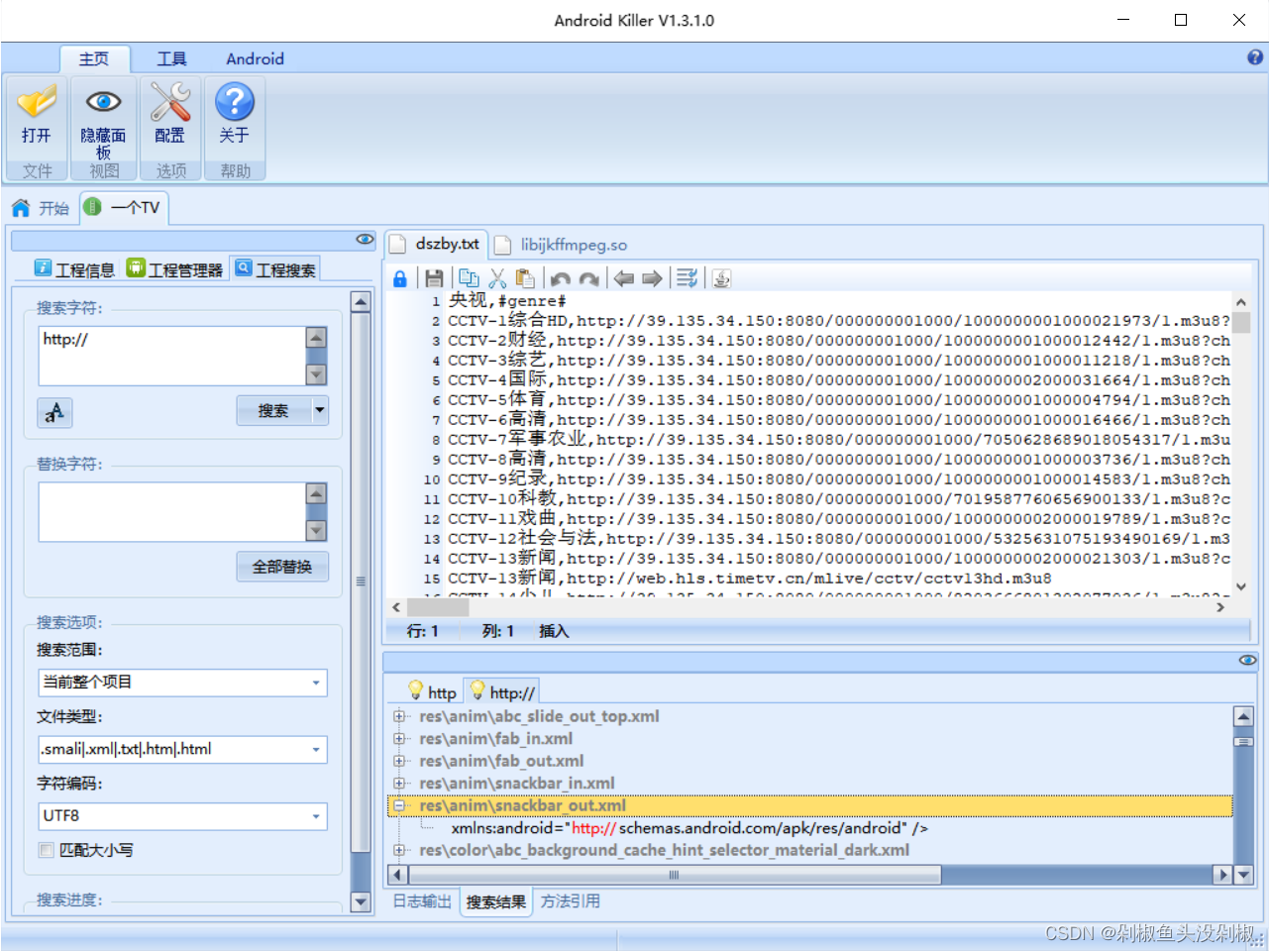This screenshot has height=952, width=1270.
Task: Expand res\anim\fab_in.xml result
Action: tap(399, 738)
